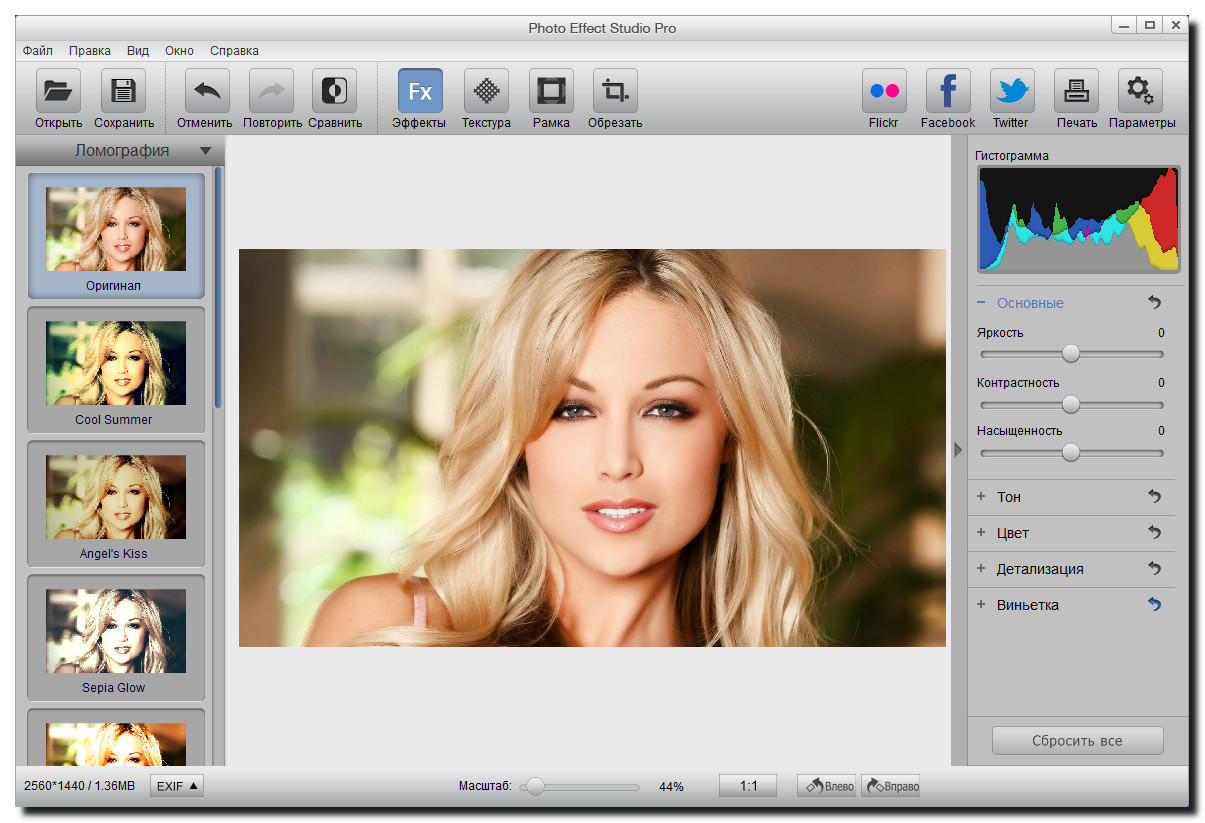Open the Ломография effect category dropdown

[x=205, y=151]
